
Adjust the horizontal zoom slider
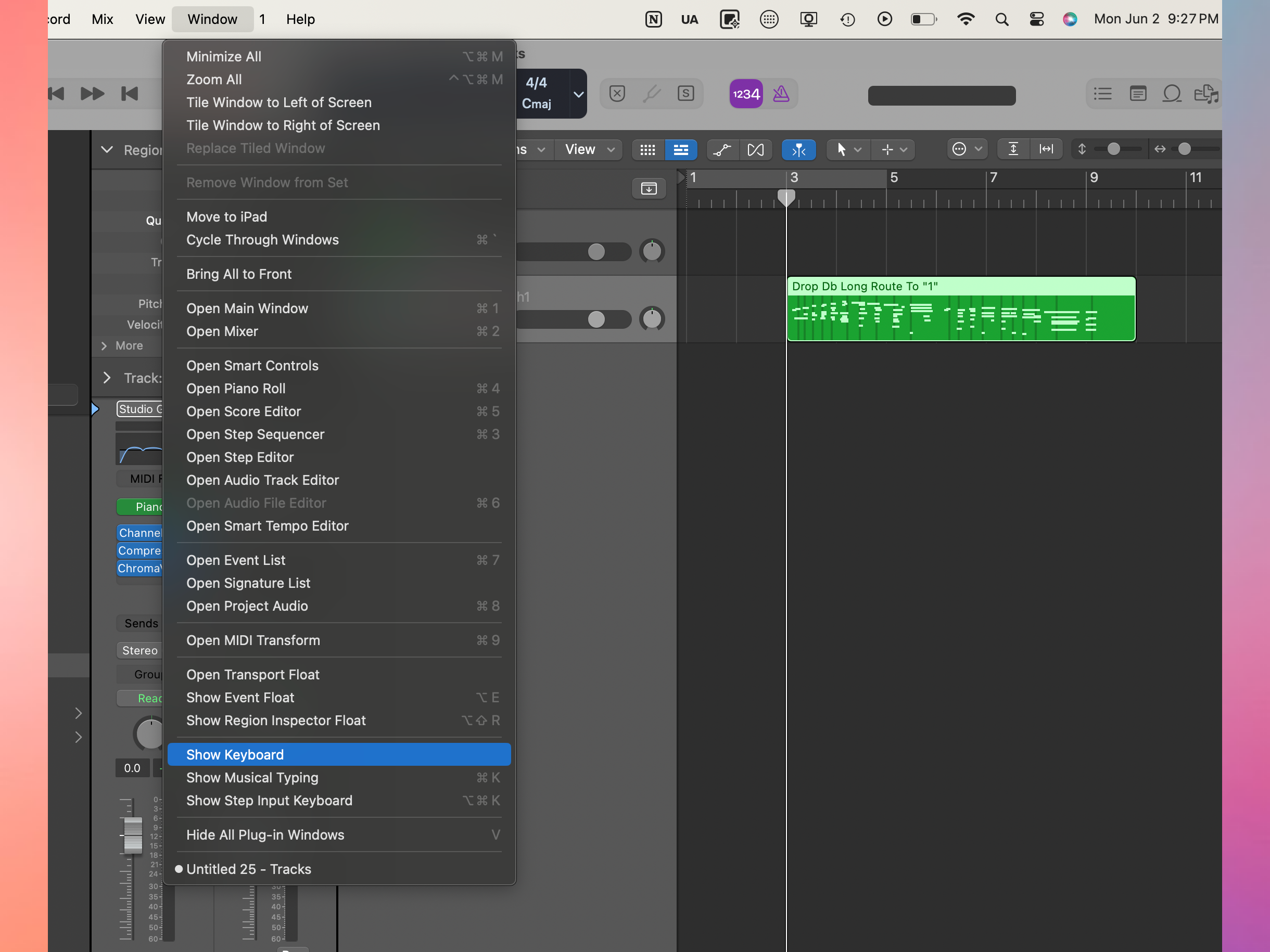1184,149
